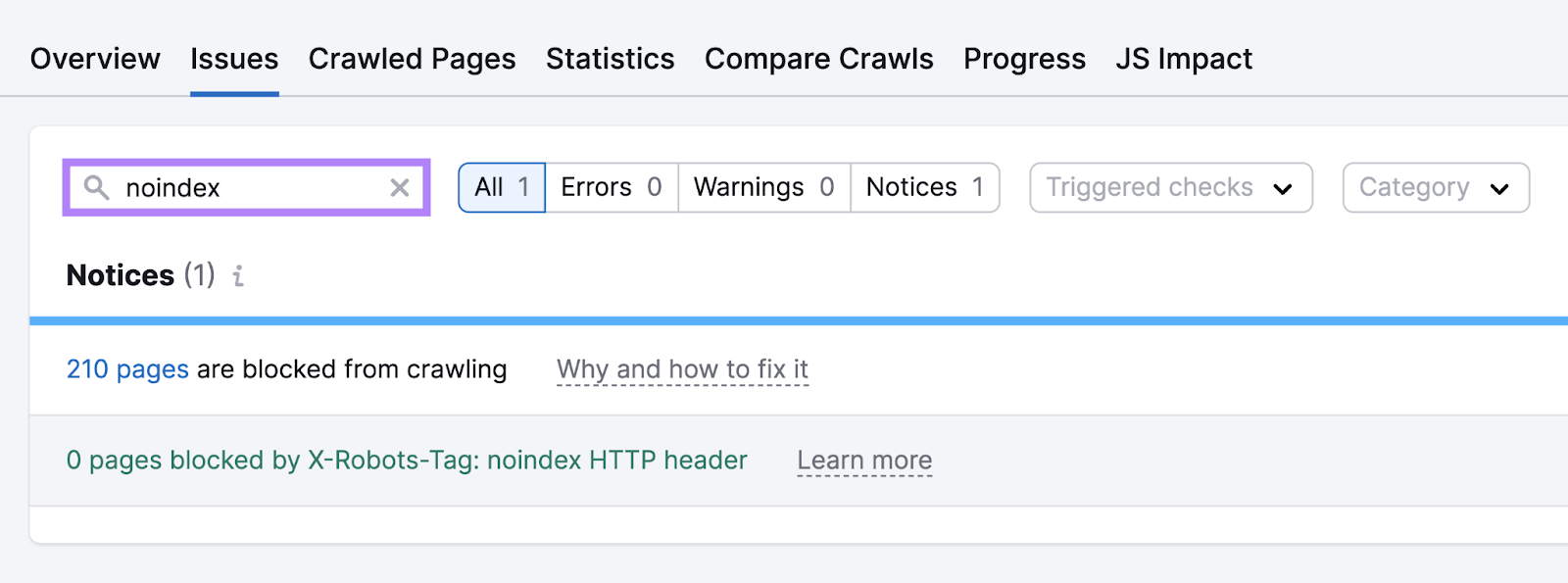Select the All issues filter

[x=501, y=186]
